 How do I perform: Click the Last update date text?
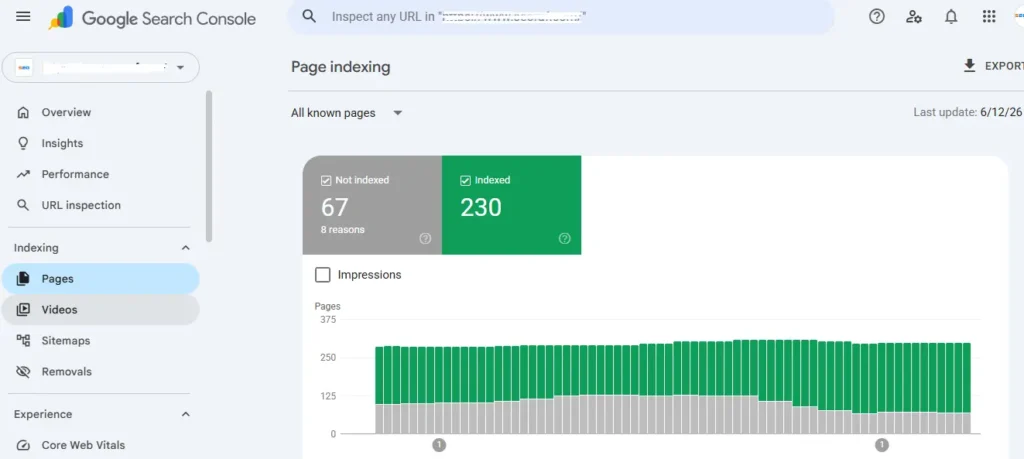[x=968, y=112]
